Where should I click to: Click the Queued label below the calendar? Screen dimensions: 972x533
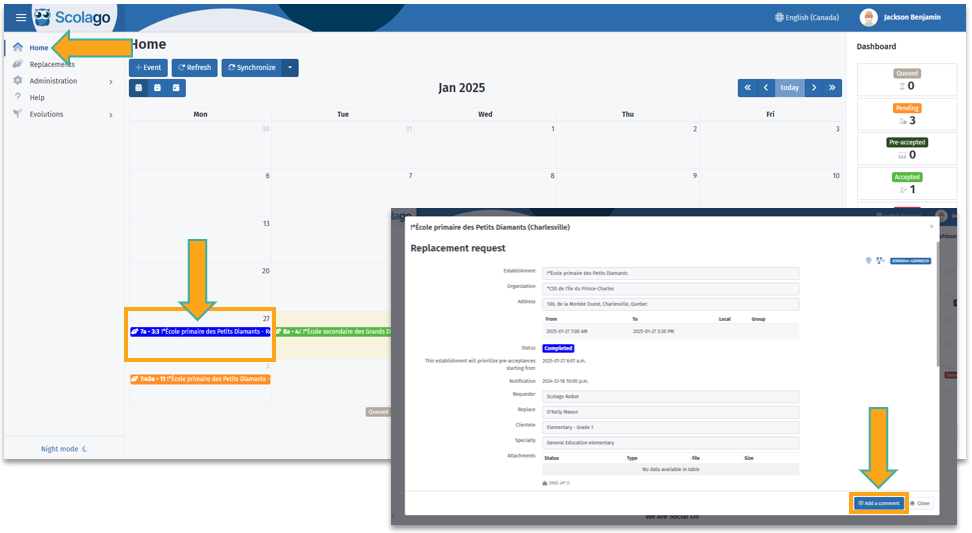378,412
